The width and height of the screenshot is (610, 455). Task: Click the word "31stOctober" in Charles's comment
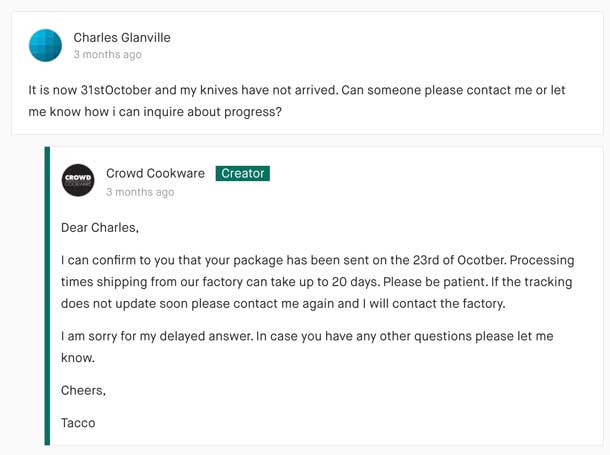pos(116,90)
